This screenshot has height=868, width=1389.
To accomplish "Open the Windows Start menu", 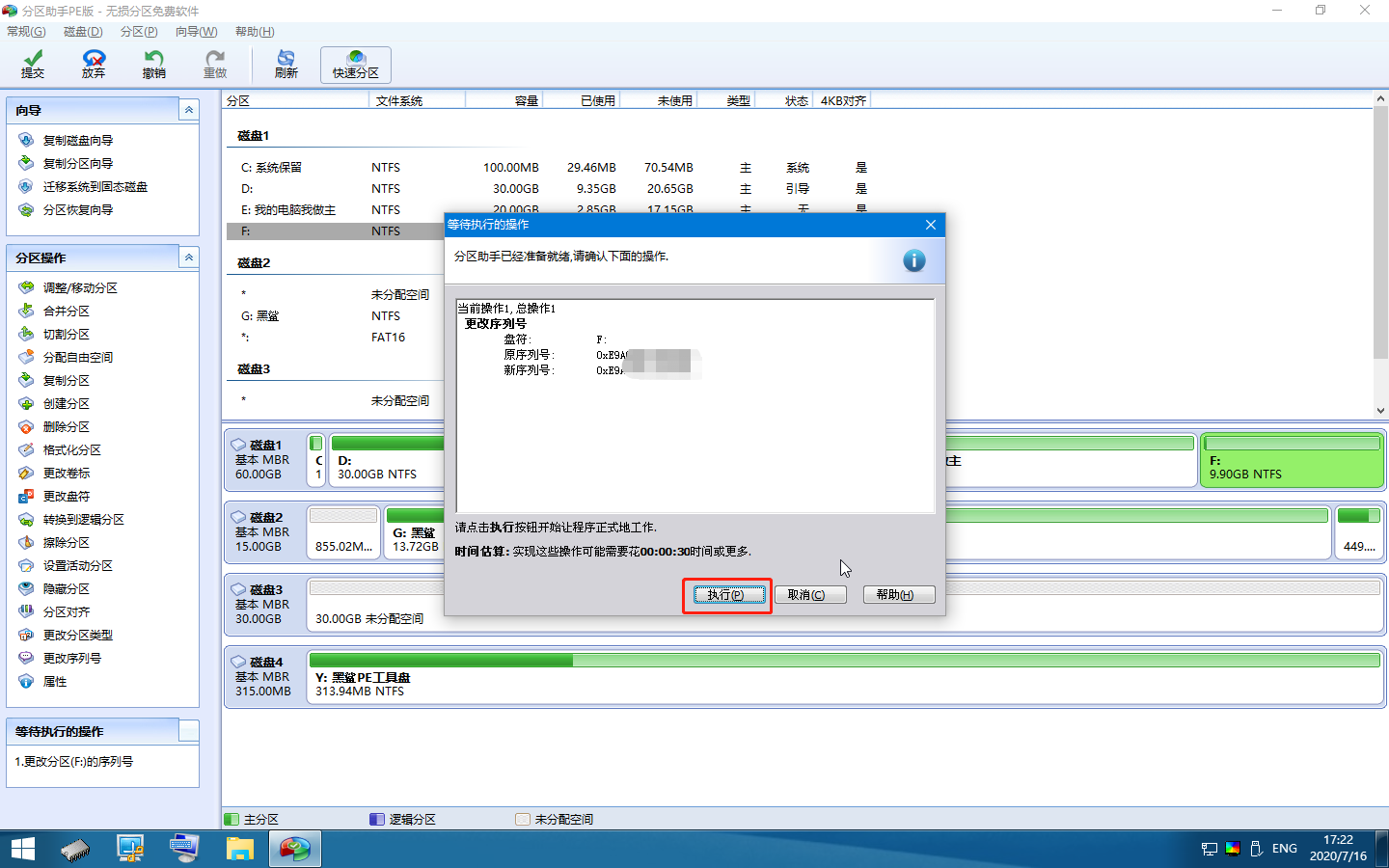I will 23,849.
